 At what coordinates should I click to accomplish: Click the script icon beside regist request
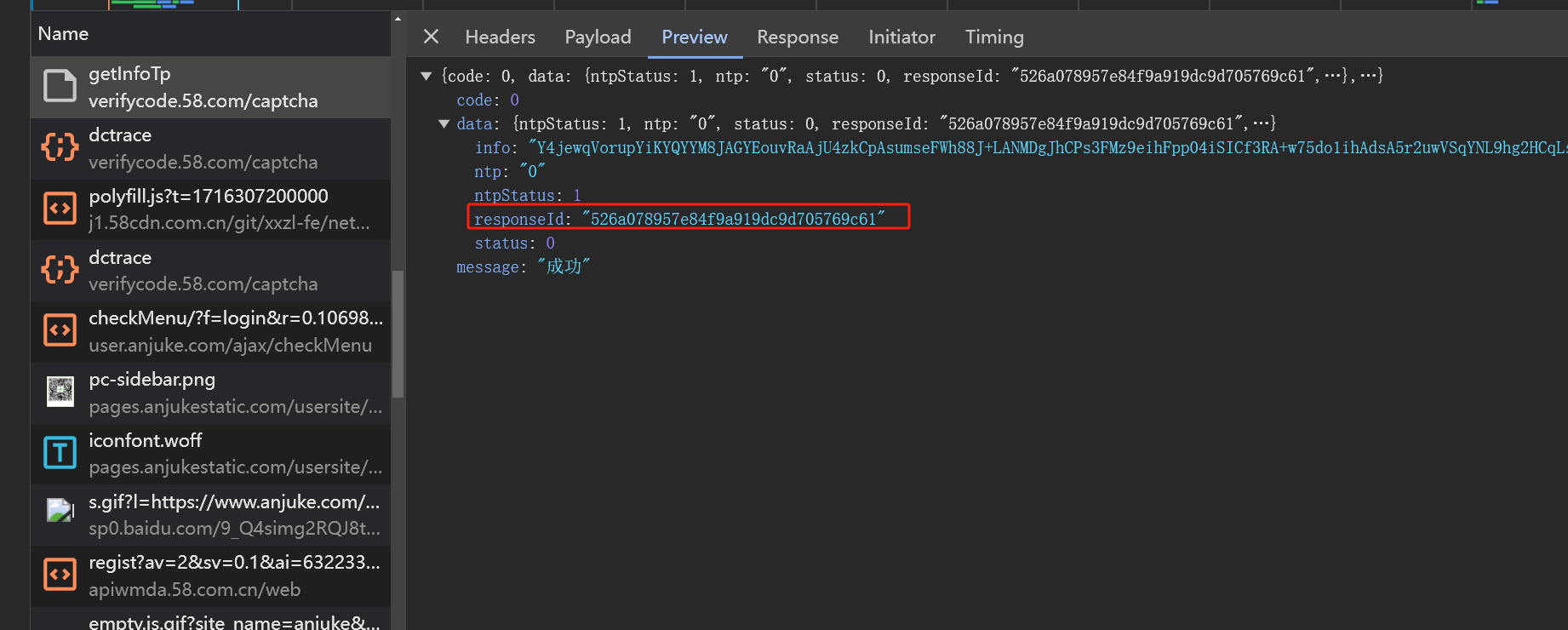click(x=60, y=575)
